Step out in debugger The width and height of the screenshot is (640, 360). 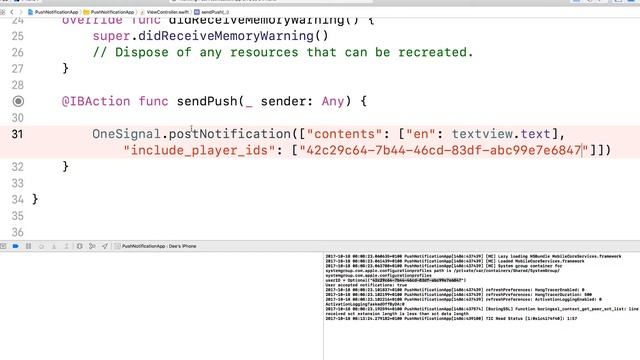pyautogui.click(x=66, y=246)
